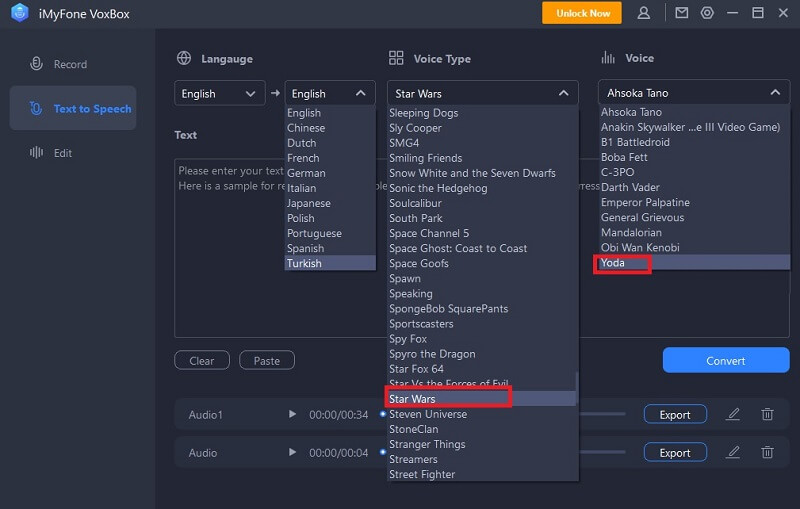
Task: Choose Mandalorian voice
Action: pos(694,233)
